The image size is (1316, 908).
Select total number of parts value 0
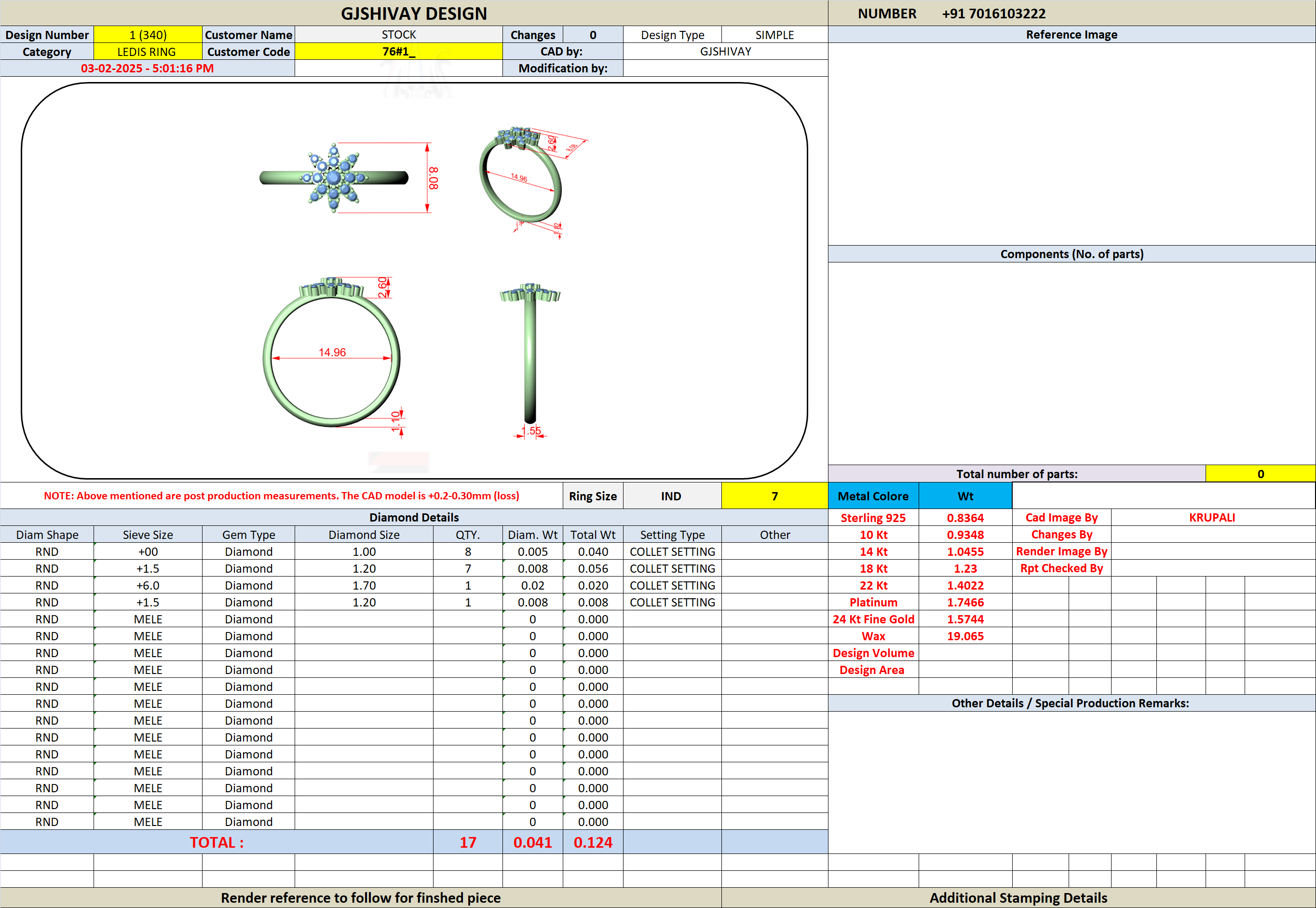click(1260, 474)
